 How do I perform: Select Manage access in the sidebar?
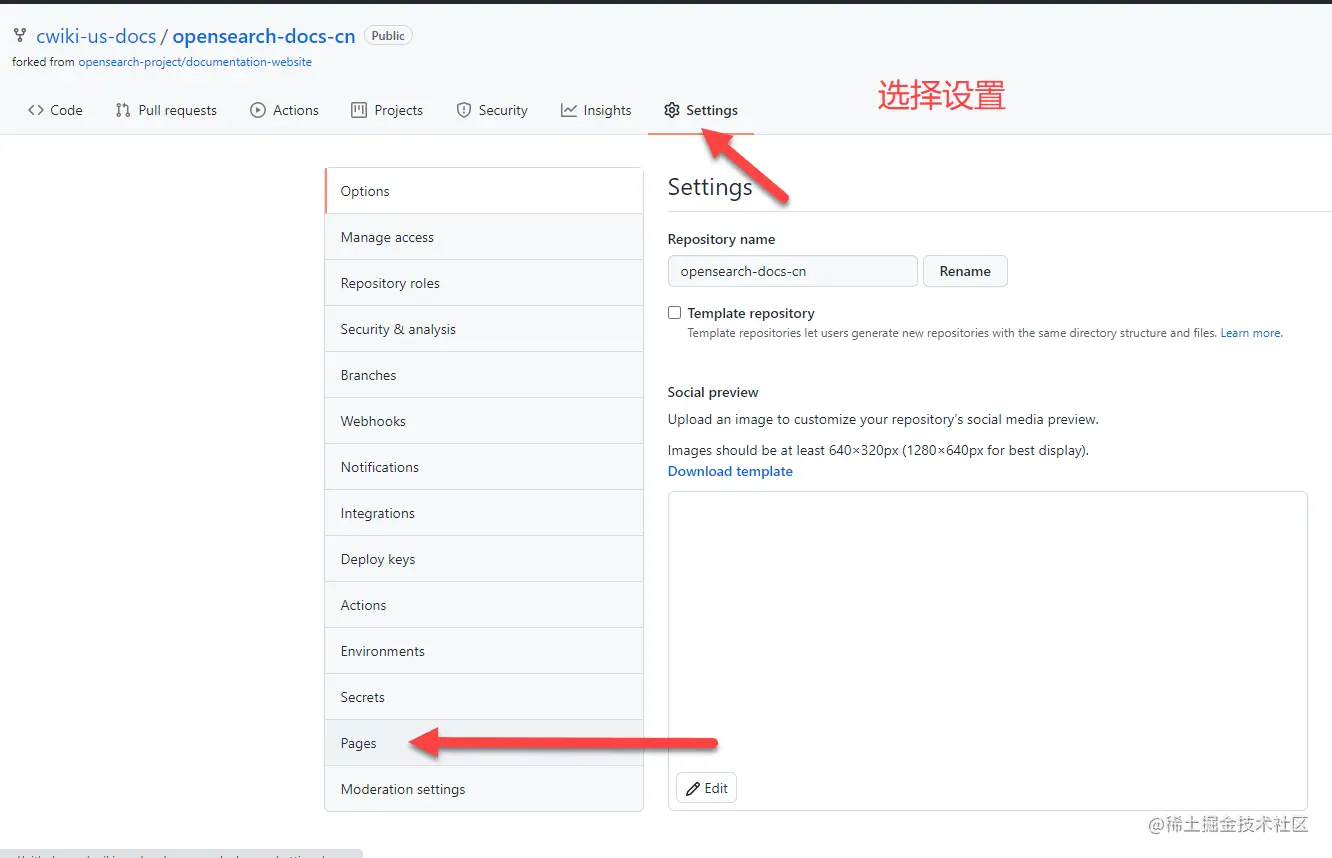(x=387, y=236)
